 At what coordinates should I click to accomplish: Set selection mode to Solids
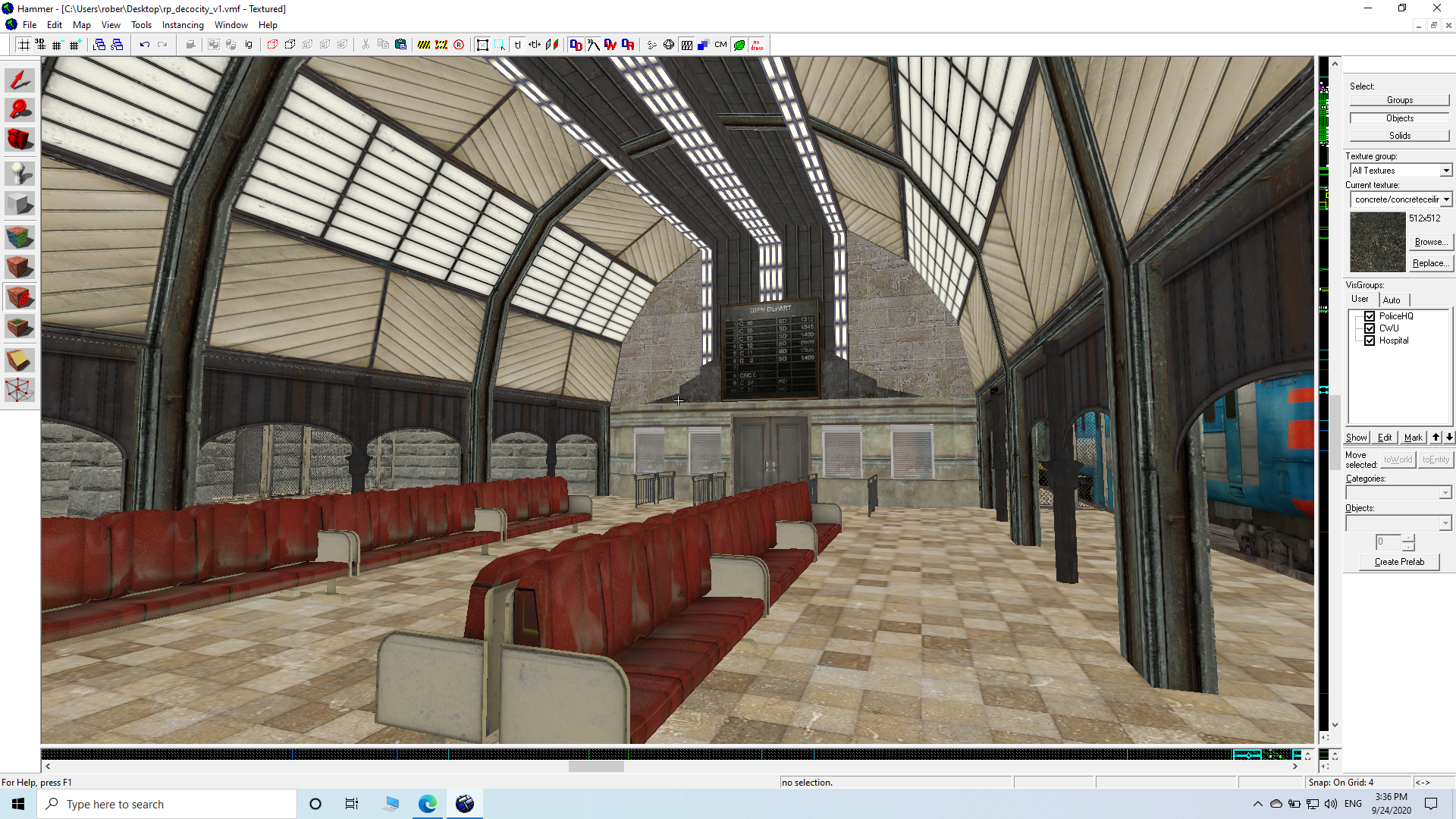1399,136
